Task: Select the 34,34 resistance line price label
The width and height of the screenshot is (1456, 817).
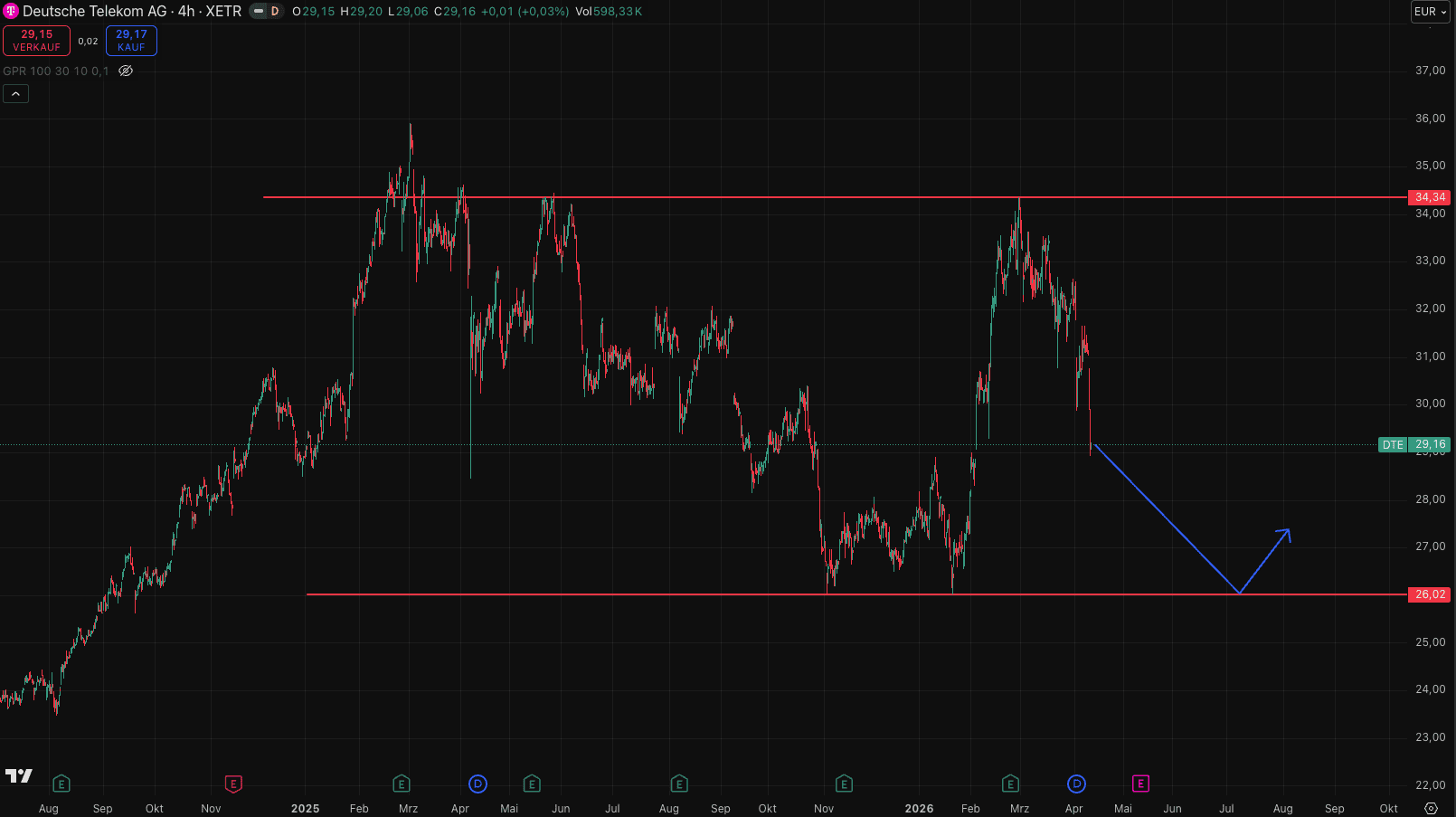Action: (x=1430, y=197)
